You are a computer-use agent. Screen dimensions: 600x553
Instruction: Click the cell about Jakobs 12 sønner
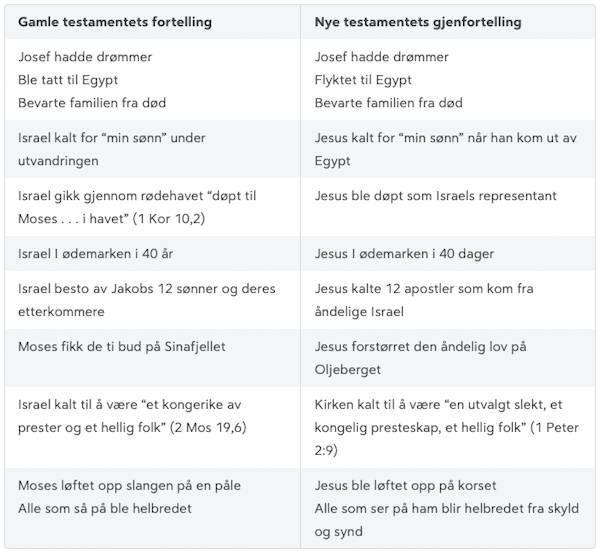point(146,299)
